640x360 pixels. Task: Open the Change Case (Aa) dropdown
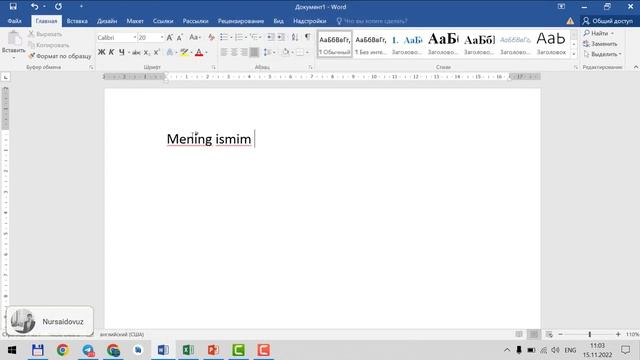coord(195,37)
